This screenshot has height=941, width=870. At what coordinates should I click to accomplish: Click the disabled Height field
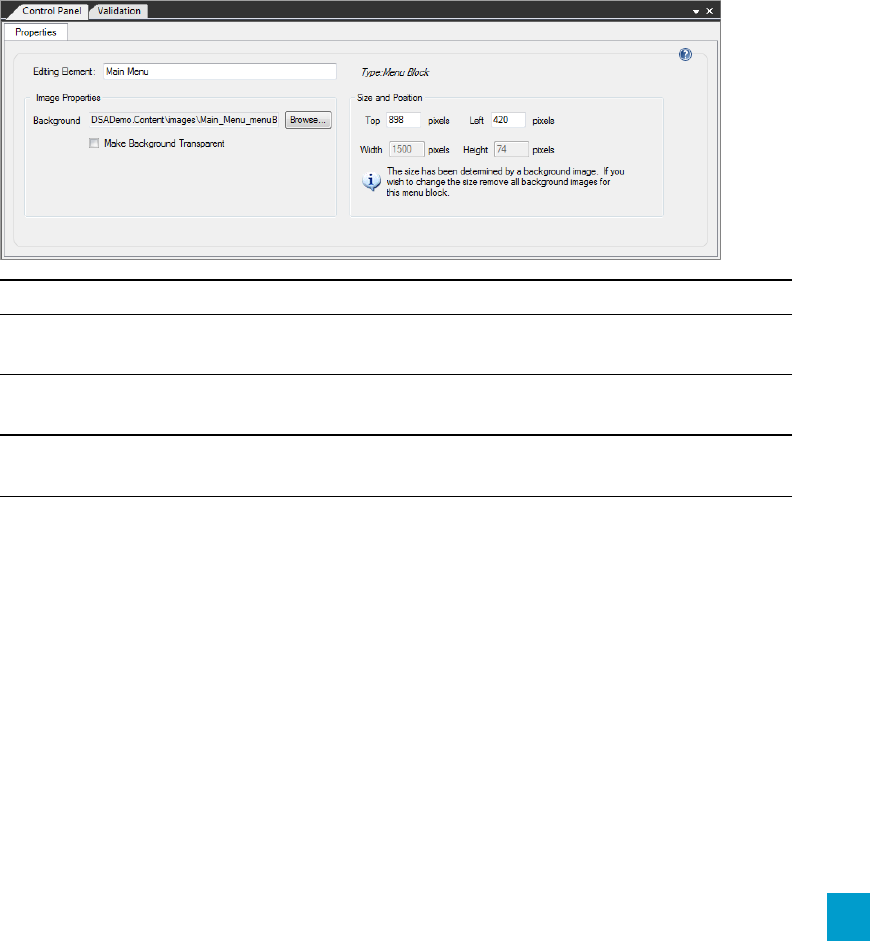(511, 149)
